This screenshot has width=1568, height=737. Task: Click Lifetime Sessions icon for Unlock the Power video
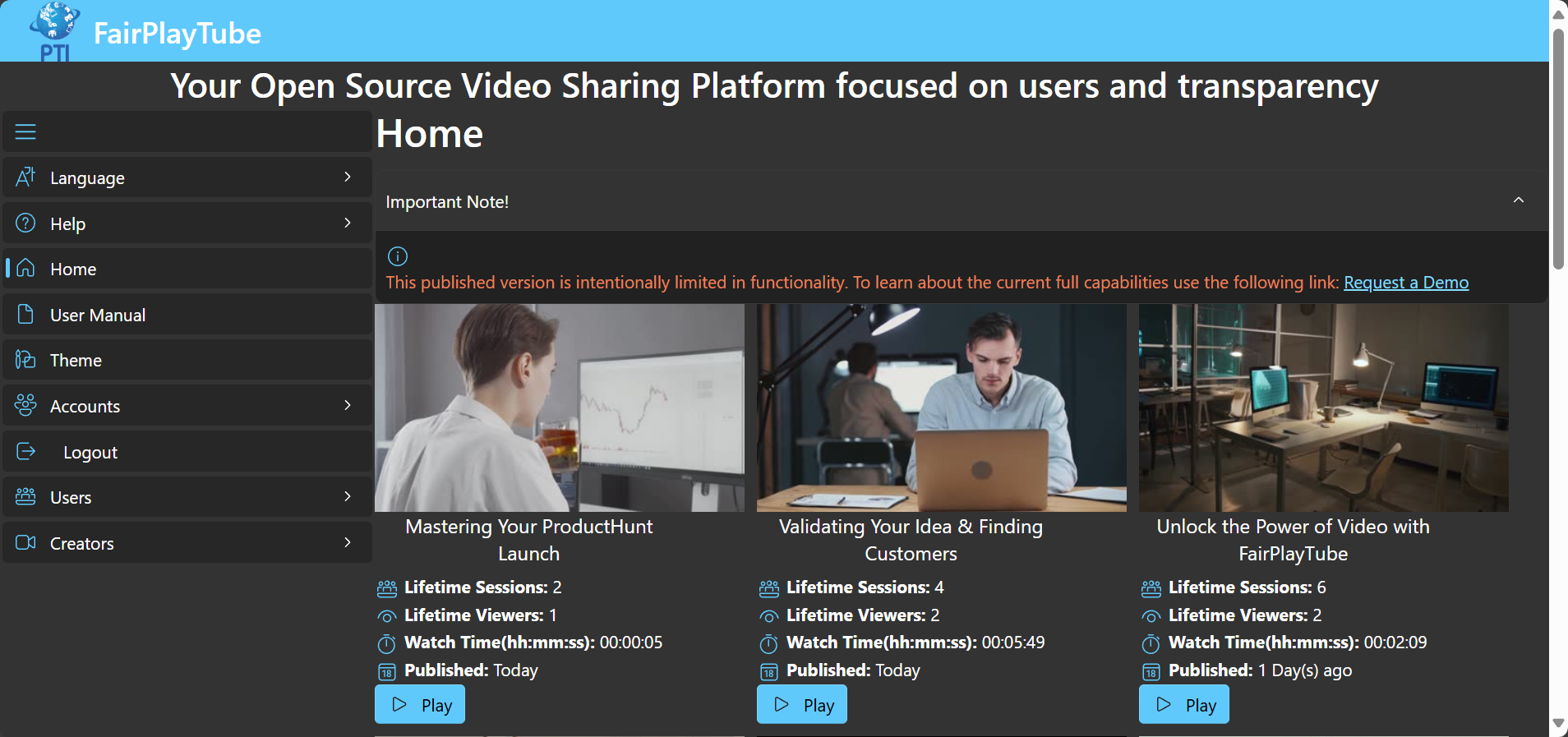pyautogui.click(x=1151, y=588)
